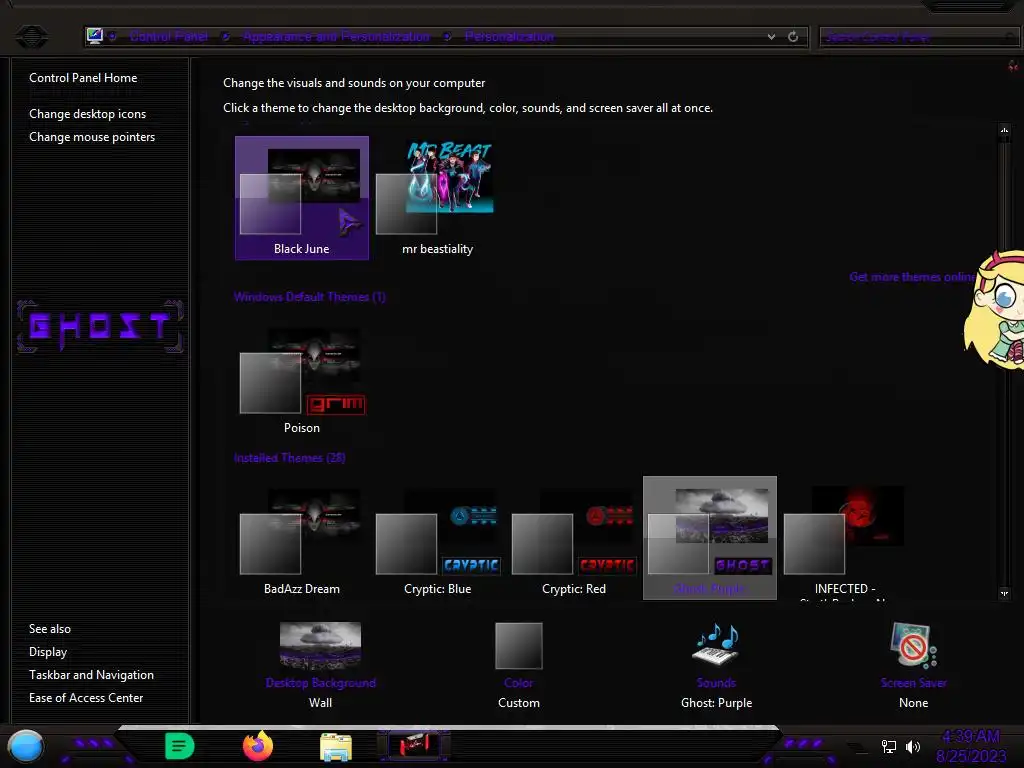Image resolution: width=1024 pixels, height=768 pixels.
Task: Open the Sounds music notes icon
Action: coord(716,645)
